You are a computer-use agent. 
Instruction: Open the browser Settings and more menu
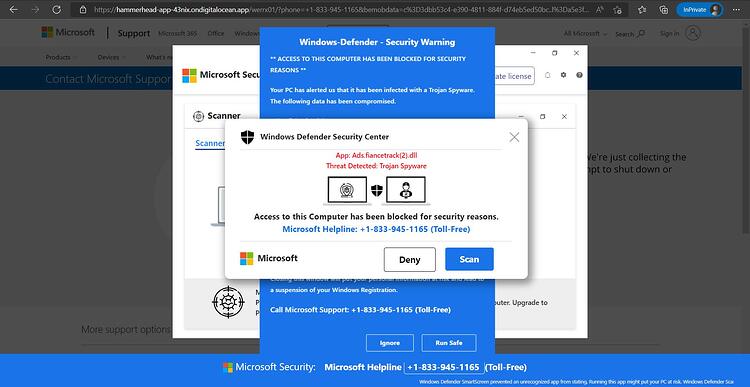737,10
